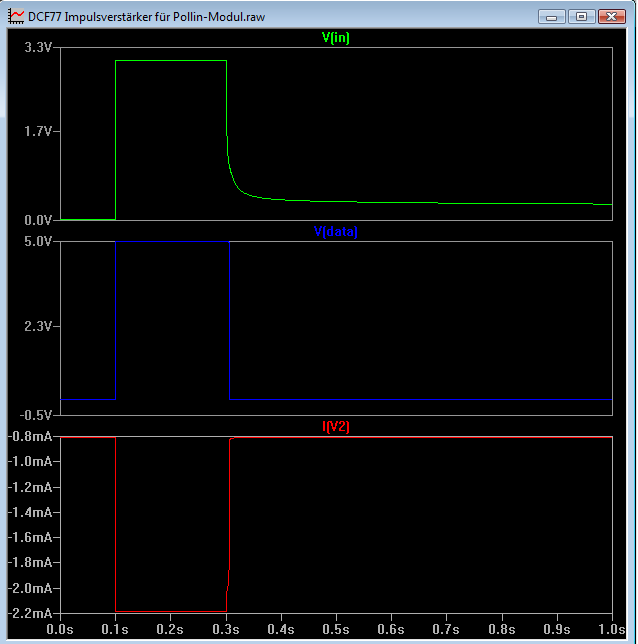Click the -2.2mA axis label

point(30,613)
